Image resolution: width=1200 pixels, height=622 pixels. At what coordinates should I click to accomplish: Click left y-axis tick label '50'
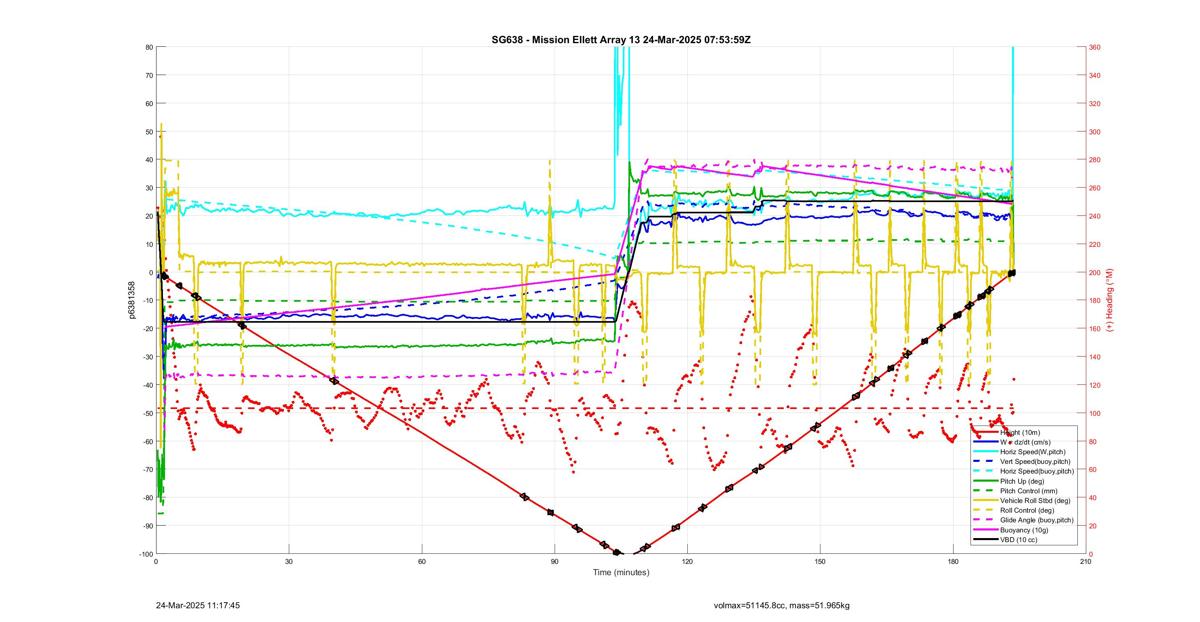click(x=148, y=132)
